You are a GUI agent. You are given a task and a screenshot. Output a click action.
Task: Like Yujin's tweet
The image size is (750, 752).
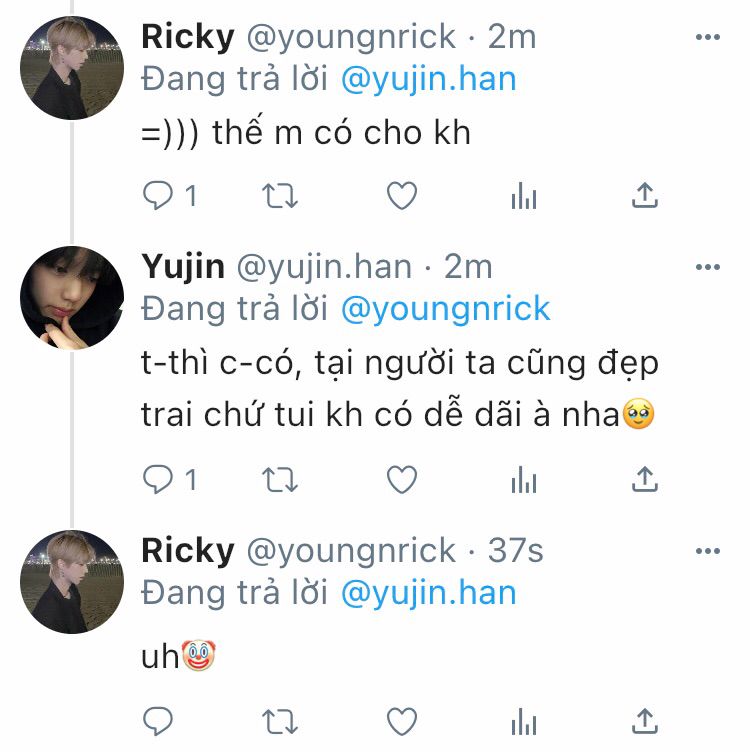[x=402, y=479]
